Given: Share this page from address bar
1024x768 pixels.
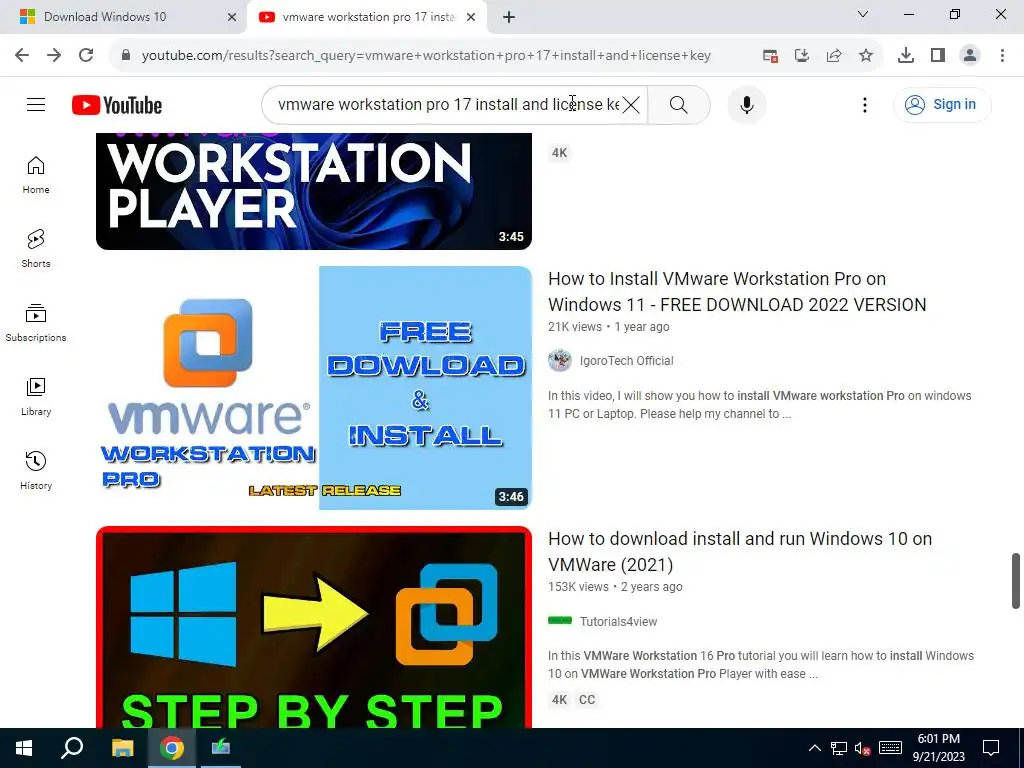Looking at the screenshot, I should (834, 56).
